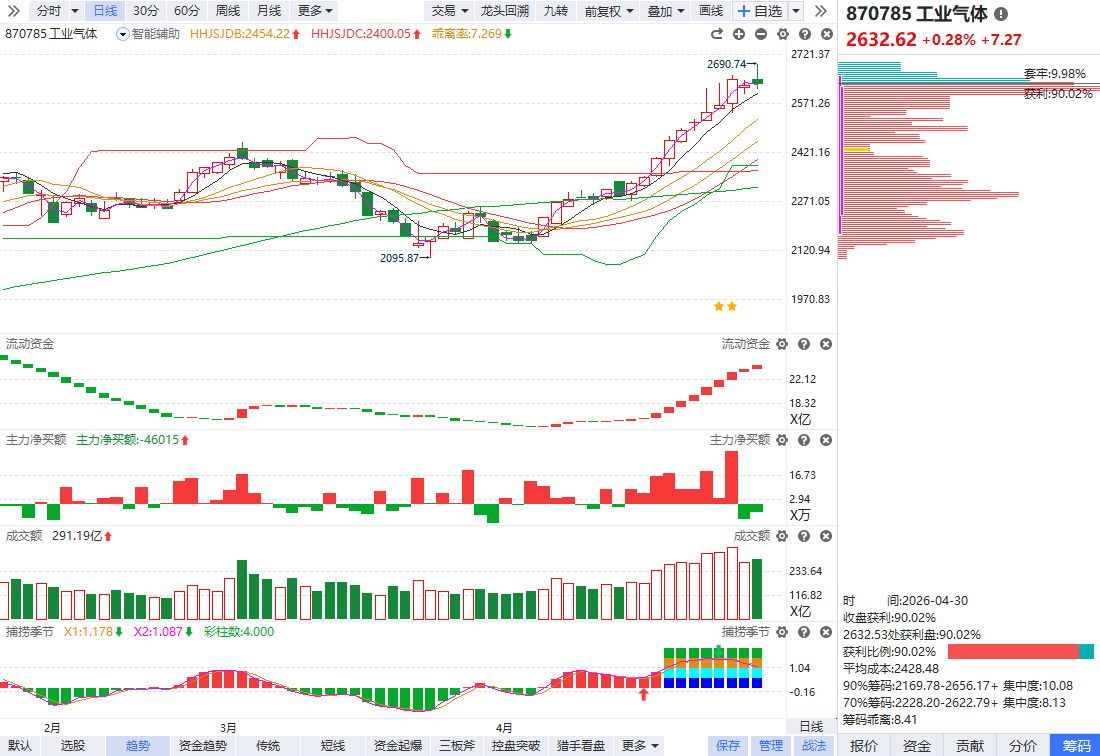Select the 资金 tab in right panel
The width and height of the screenshot is (1100, 756).
pos(916,745)
